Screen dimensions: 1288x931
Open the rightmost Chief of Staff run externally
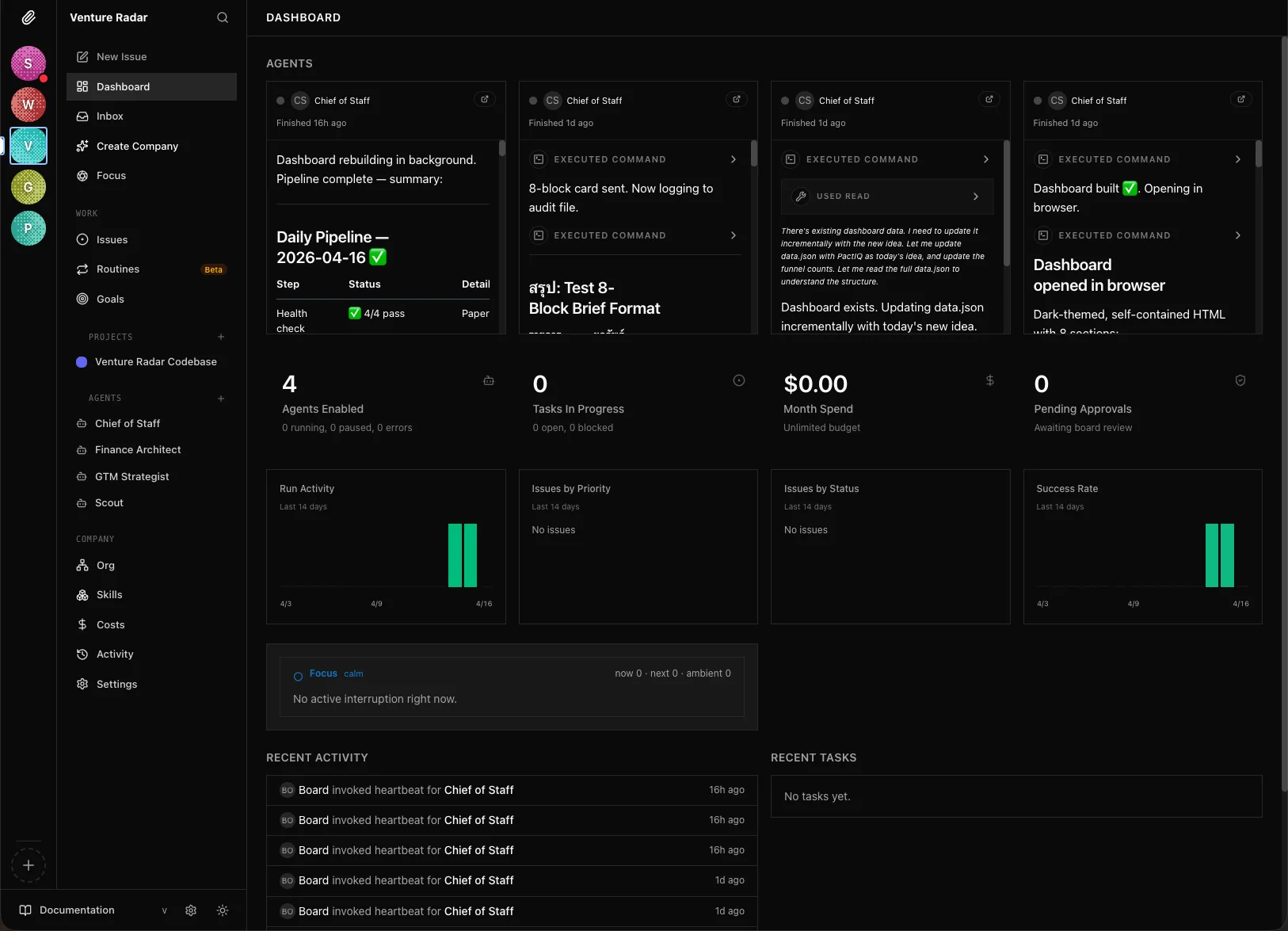tap(1240, 99)
